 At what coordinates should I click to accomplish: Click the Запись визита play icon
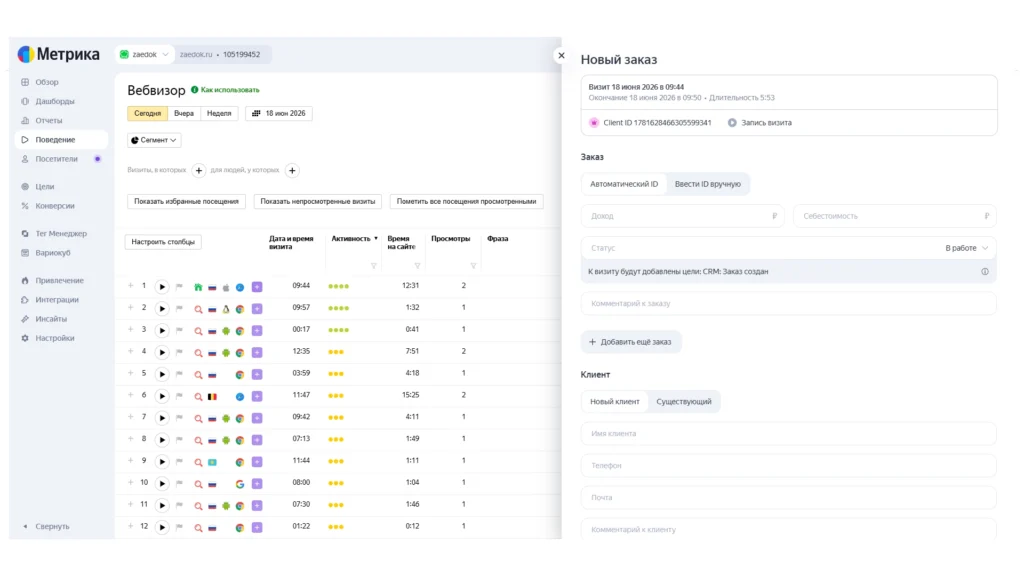coord(732,123)
